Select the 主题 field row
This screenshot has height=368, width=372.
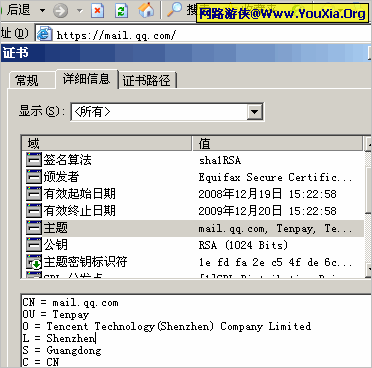[x=194, y=228]
